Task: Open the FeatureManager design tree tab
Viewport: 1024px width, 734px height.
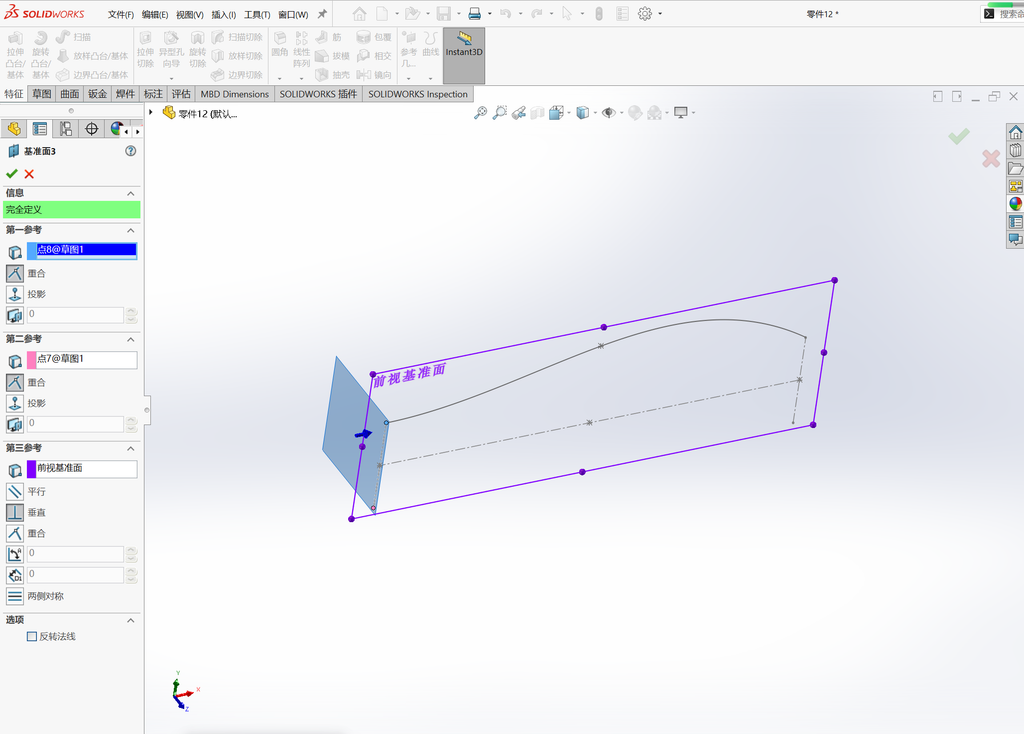Action: 14,129
